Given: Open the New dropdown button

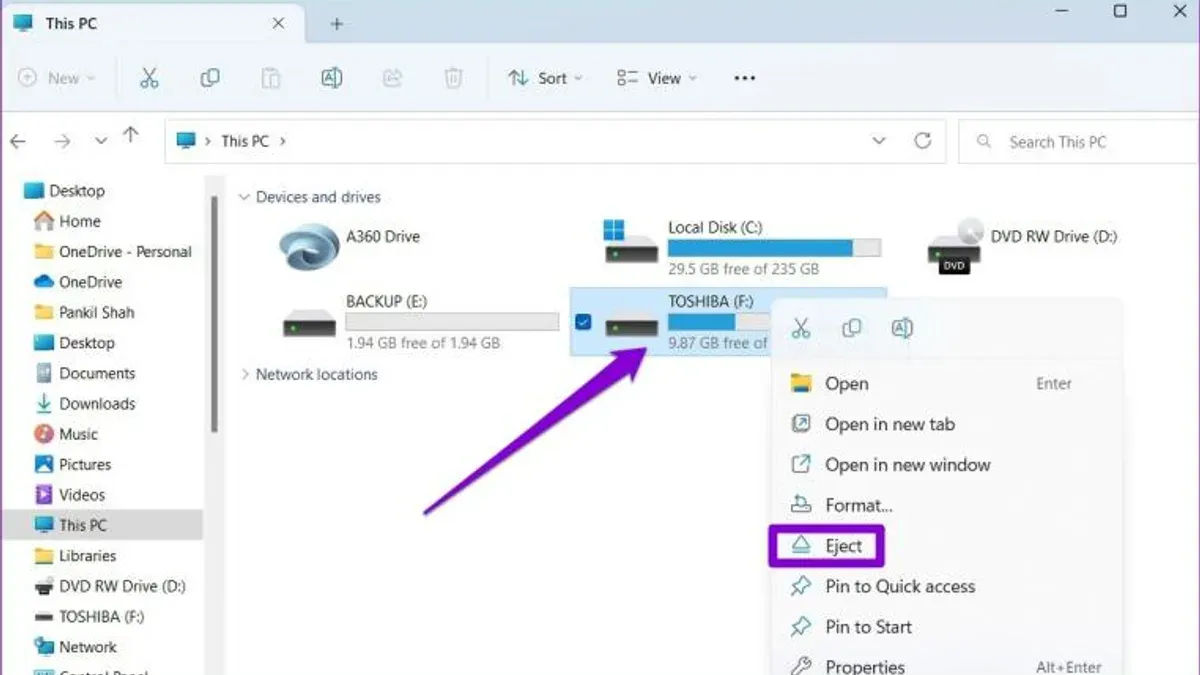Looking at the screenshot, I should (x=57, y=78).
